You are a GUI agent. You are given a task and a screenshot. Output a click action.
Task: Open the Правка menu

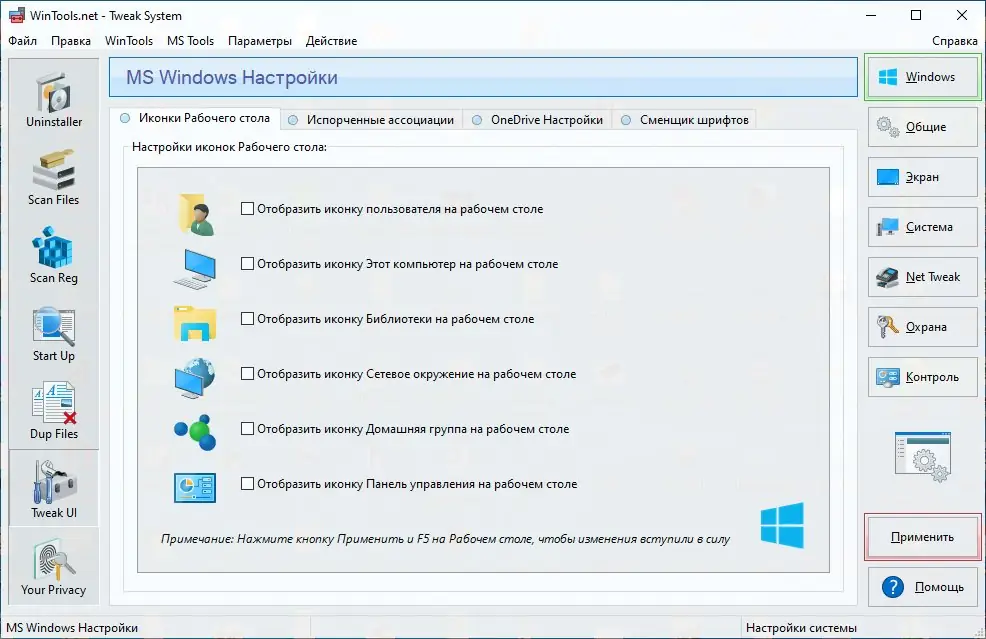coord(71,41)
